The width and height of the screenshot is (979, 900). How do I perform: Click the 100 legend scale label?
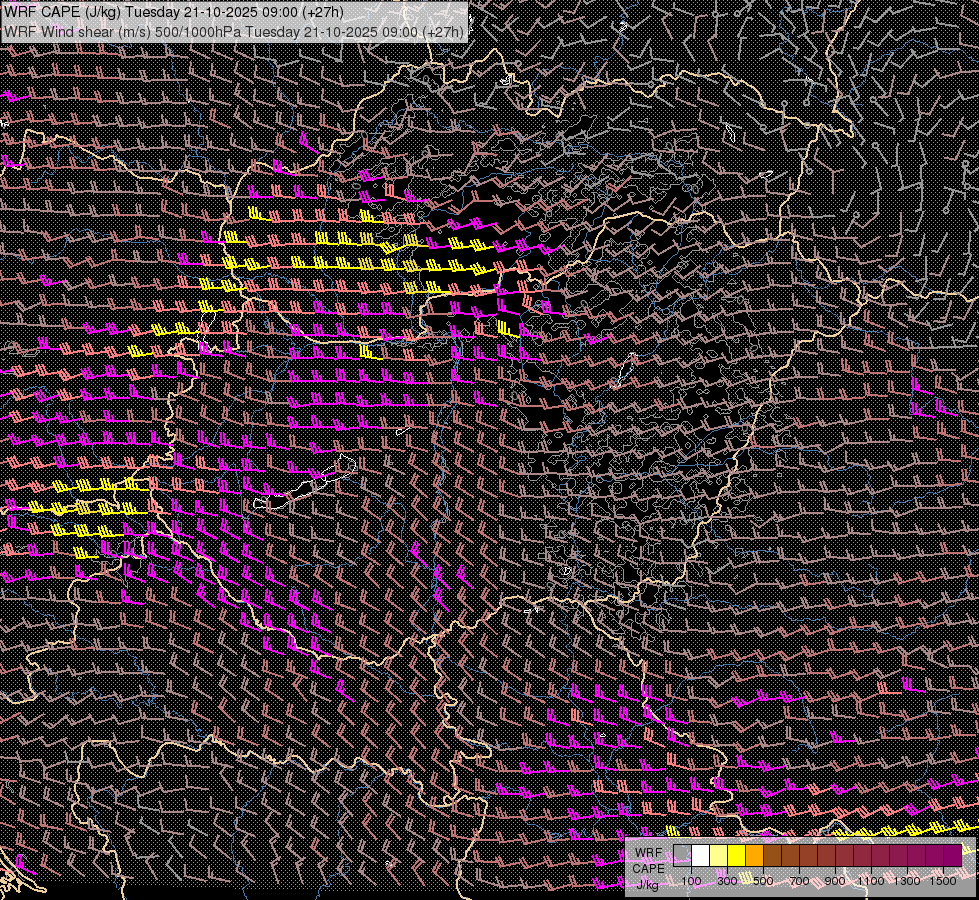(691, 881)
